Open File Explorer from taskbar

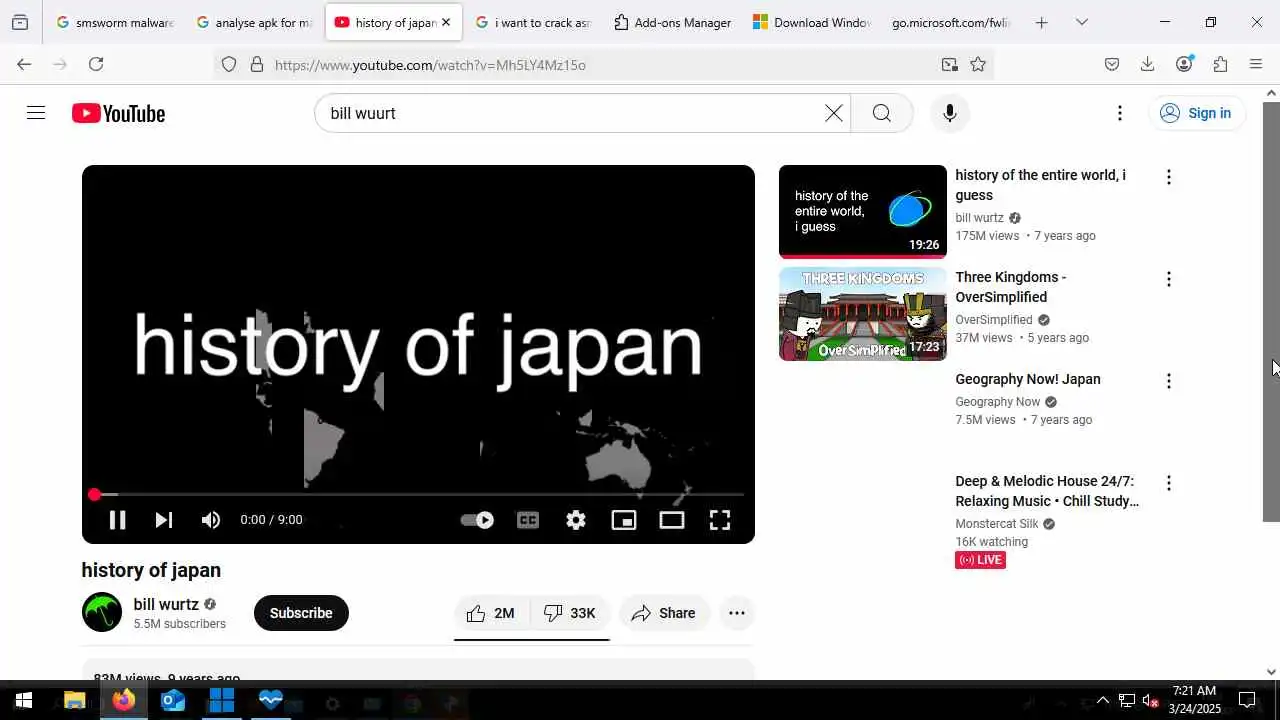[75, 701]
